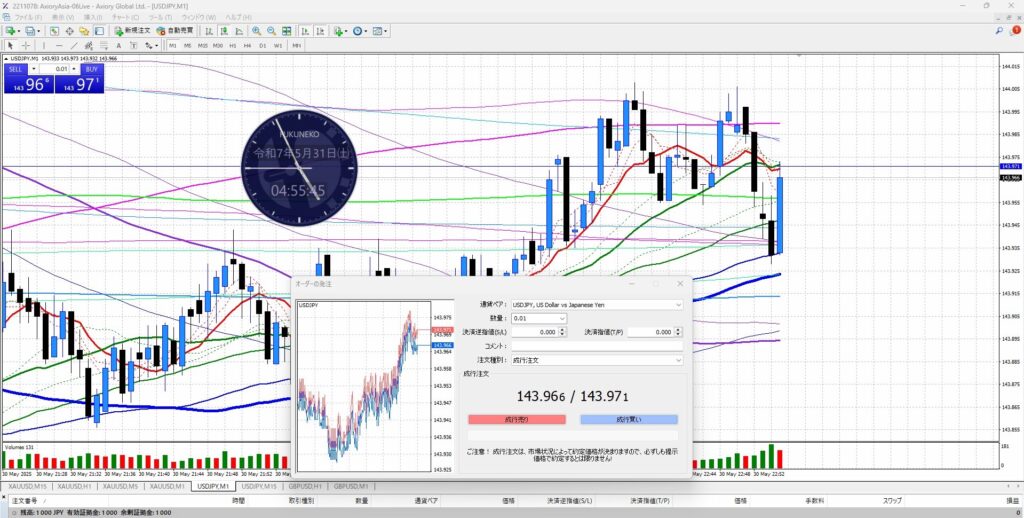Click the red 成行売り market sell button
Viewport: 1024px width, 518px height.
517,419
